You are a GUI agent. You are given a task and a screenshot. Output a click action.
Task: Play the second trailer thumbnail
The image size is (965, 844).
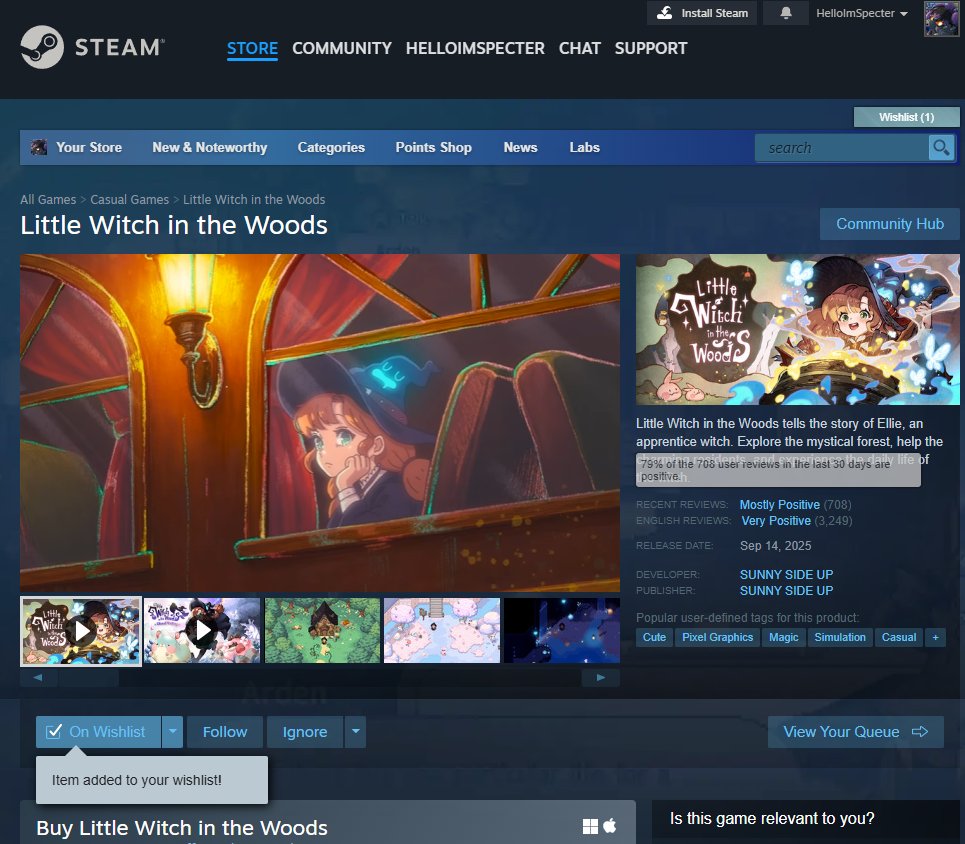(202, 631)
